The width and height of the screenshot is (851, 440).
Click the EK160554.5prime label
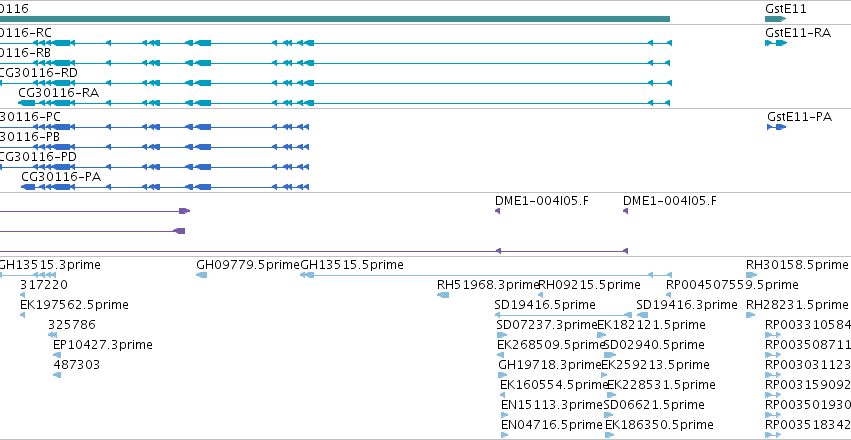point(554,385)
